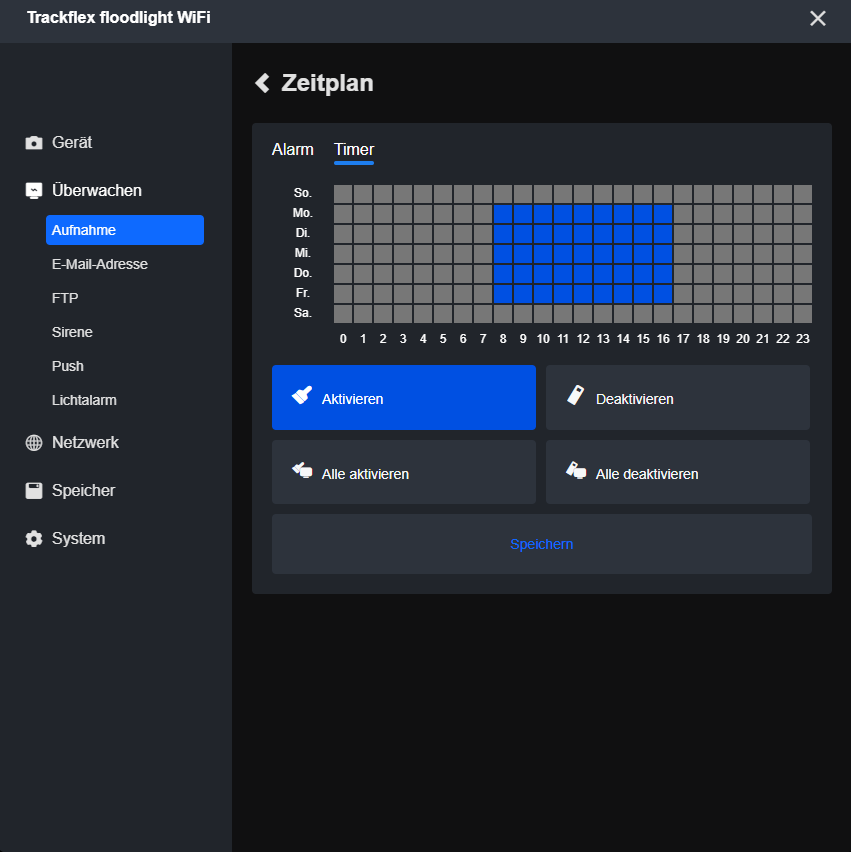The height and width of the screenshot is (852, 851).
Task: Expand the Speicher section
Action: point(71,491)
